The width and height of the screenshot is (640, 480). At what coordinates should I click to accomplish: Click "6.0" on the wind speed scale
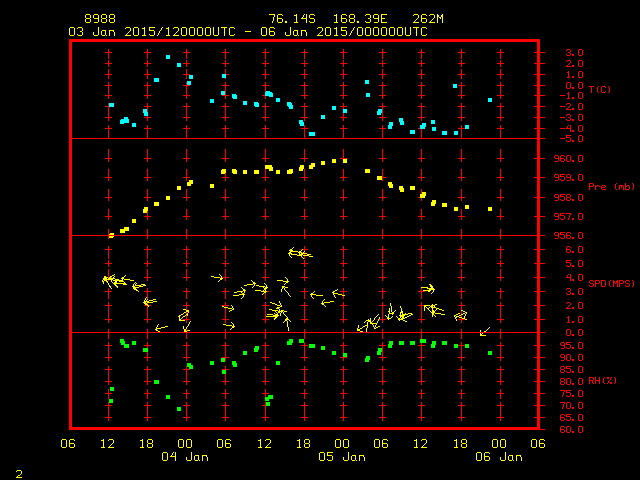pyautogui.click(x=575, y=250)
